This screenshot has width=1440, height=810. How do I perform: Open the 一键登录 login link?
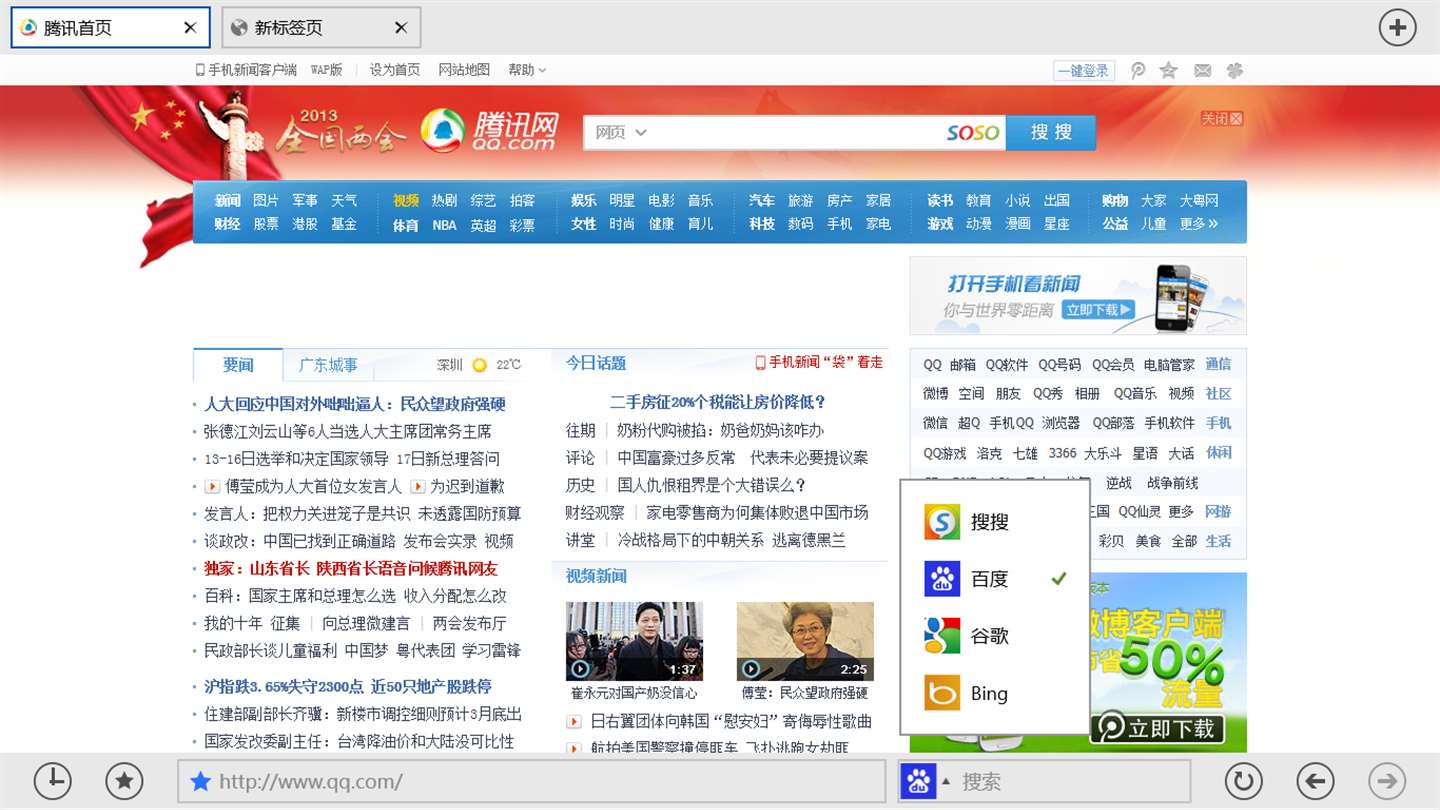(x=1084, y=70)
